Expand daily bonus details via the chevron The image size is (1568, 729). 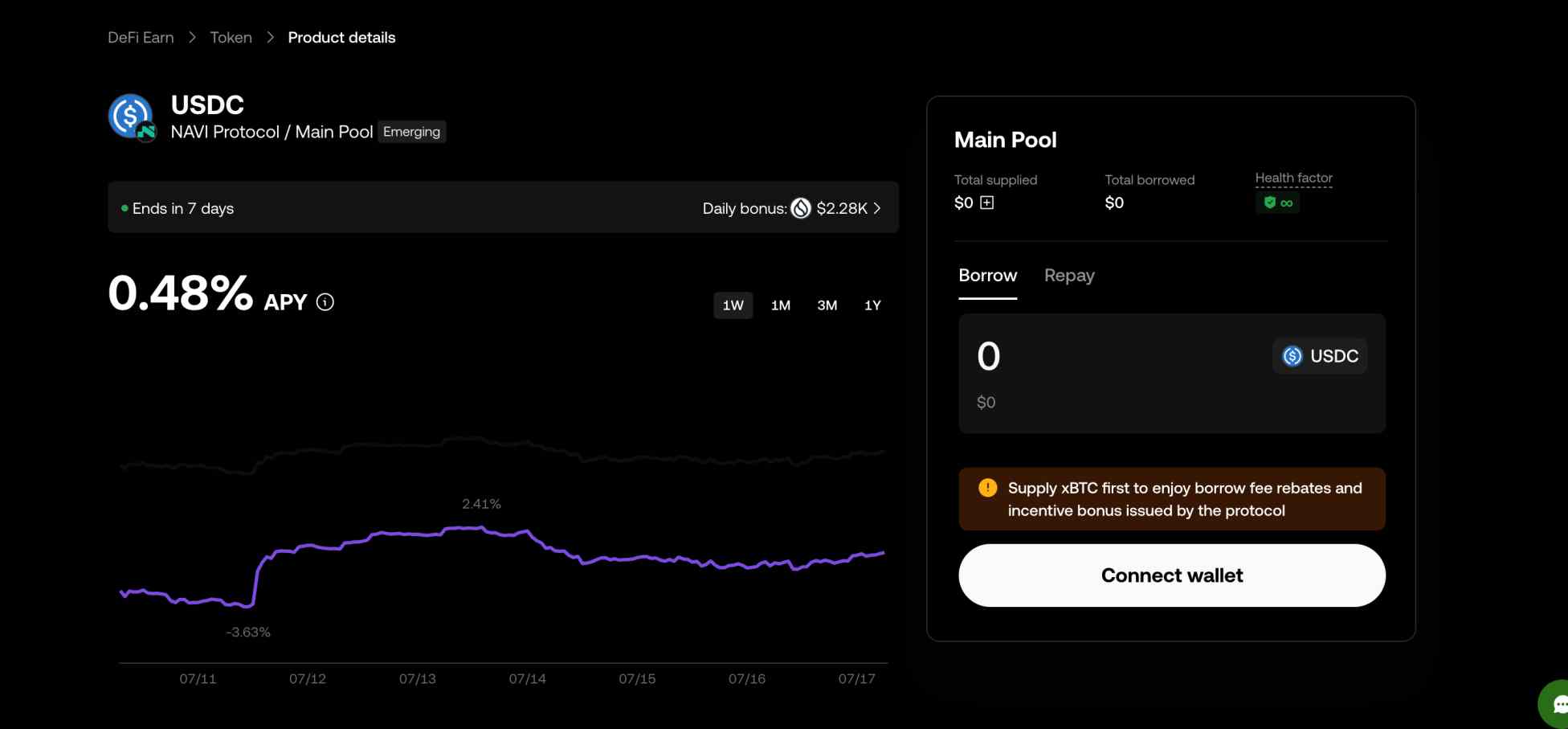click(877, 208)
